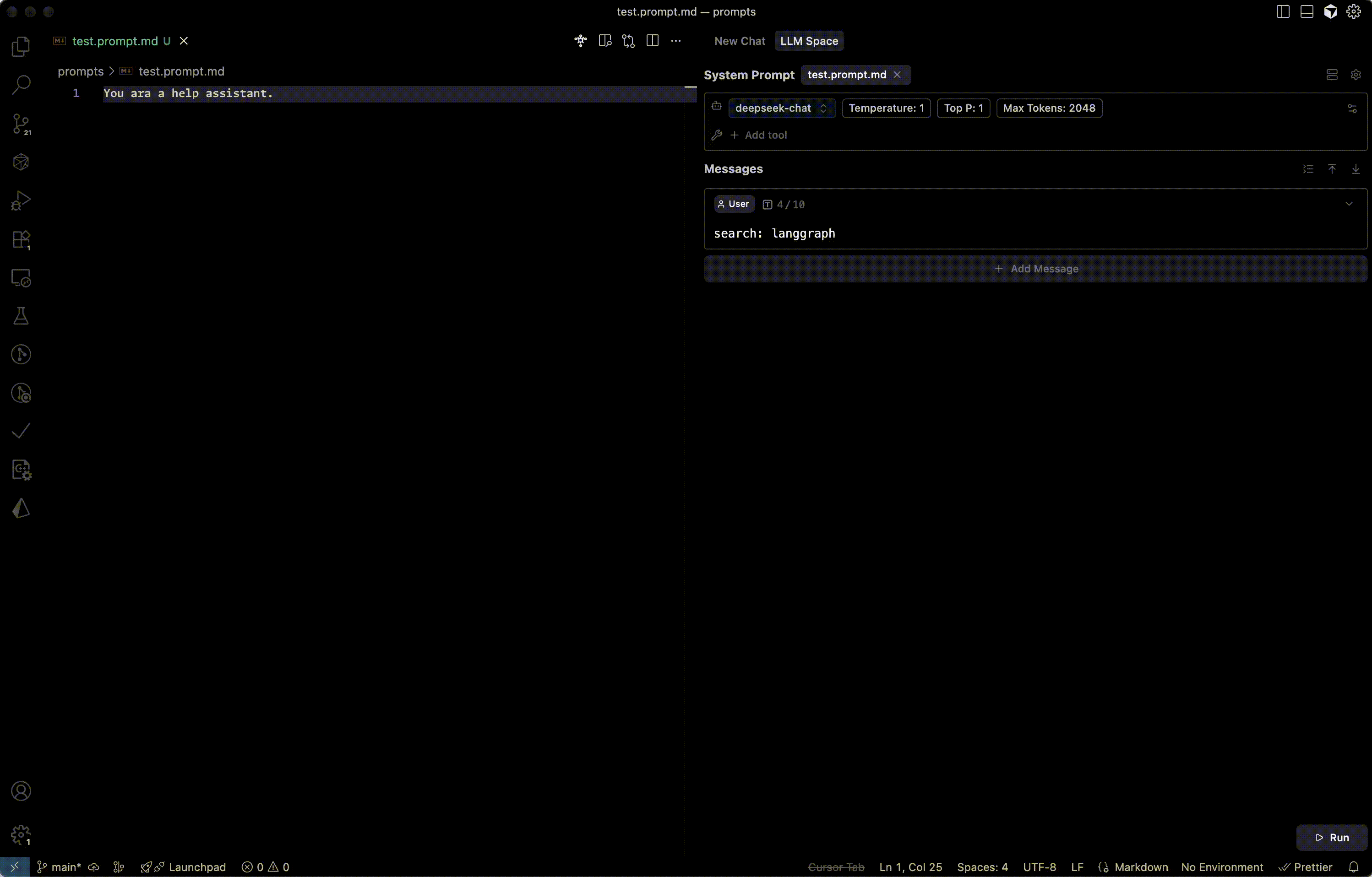Click the Temperature: 1 parameter field
Screen dimensions: 1372x877
tap(885, 108)
